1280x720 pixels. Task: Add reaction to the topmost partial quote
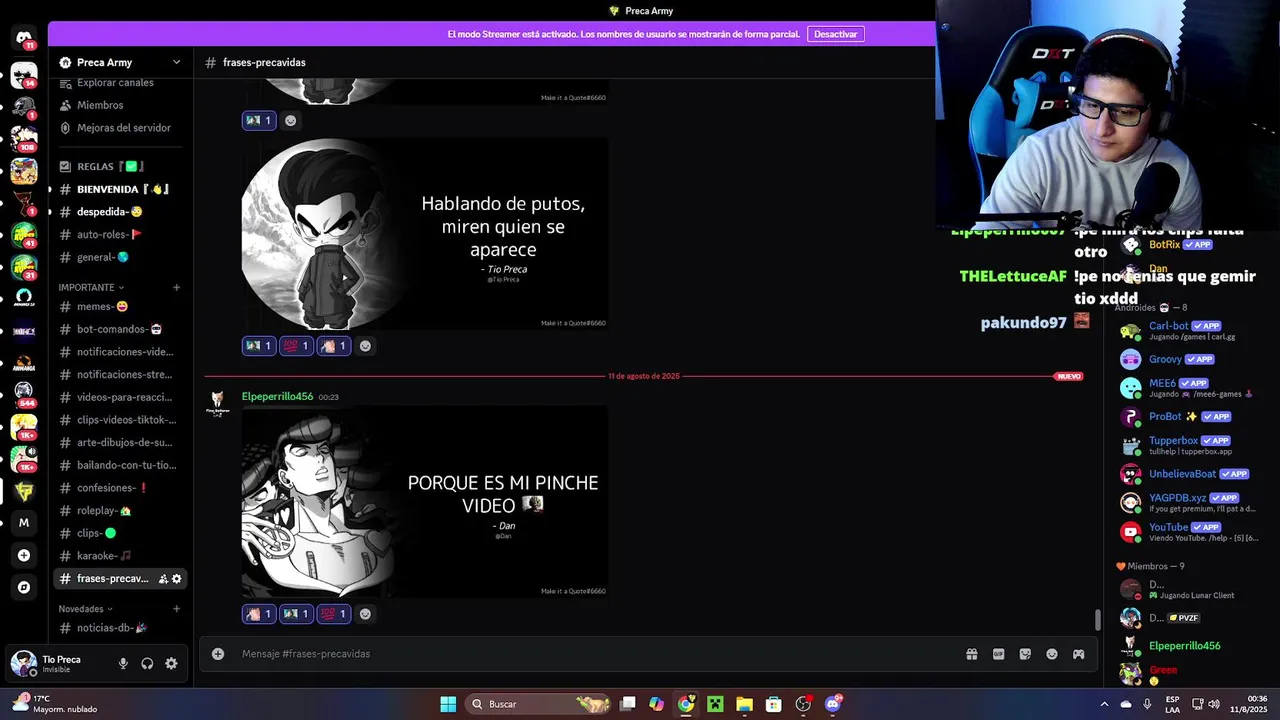coord(291,120)
